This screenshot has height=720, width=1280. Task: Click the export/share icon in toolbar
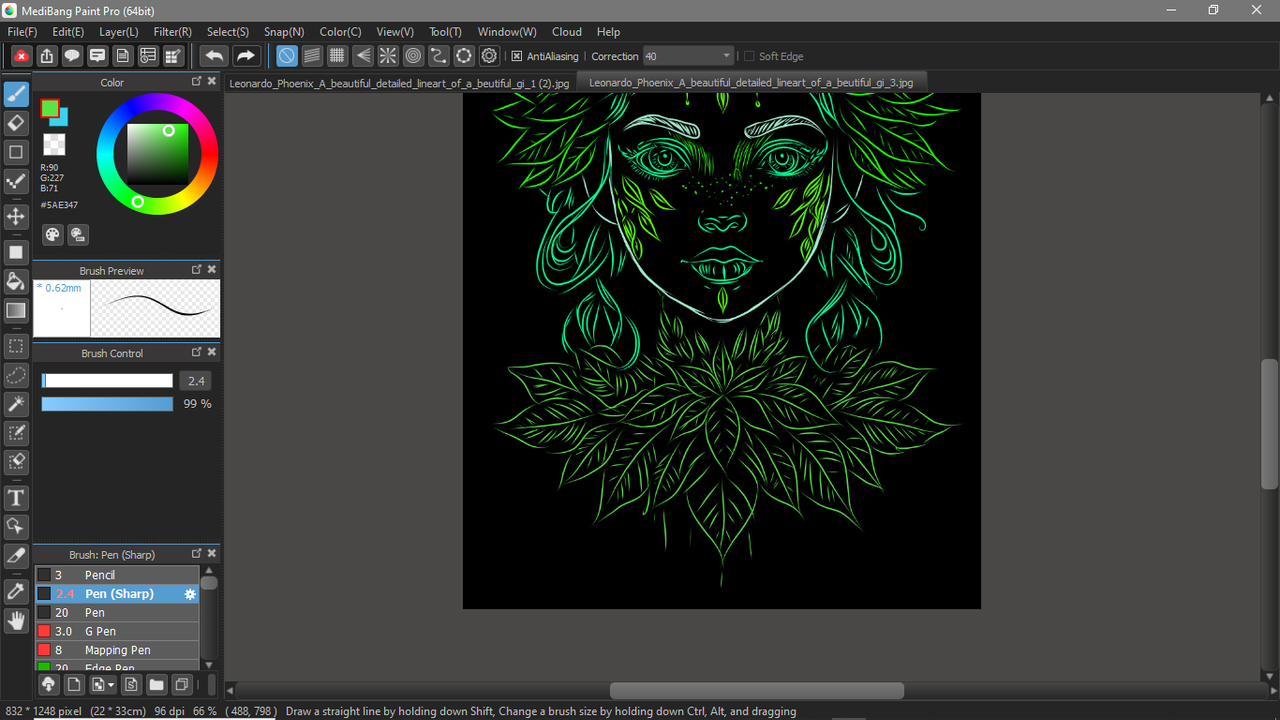coord(46,56)
